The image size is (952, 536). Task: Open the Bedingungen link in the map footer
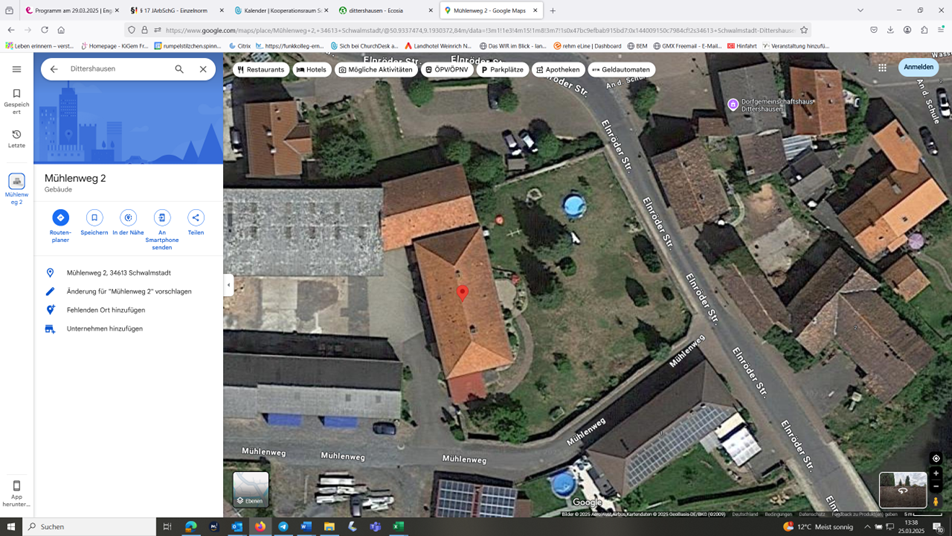[778, 514]
